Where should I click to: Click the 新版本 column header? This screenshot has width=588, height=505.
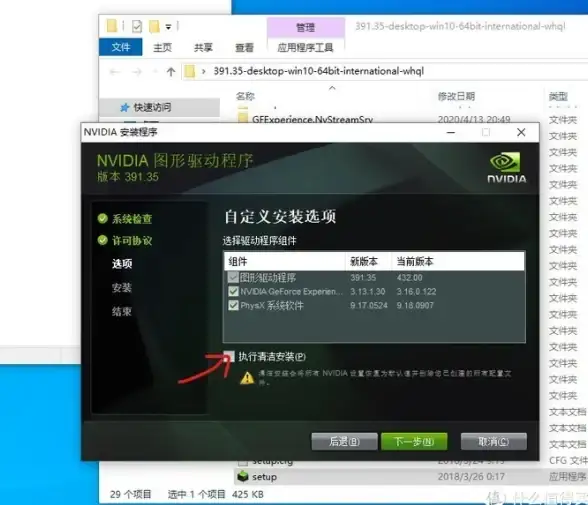pyautogui.click(x=368, y=261)
